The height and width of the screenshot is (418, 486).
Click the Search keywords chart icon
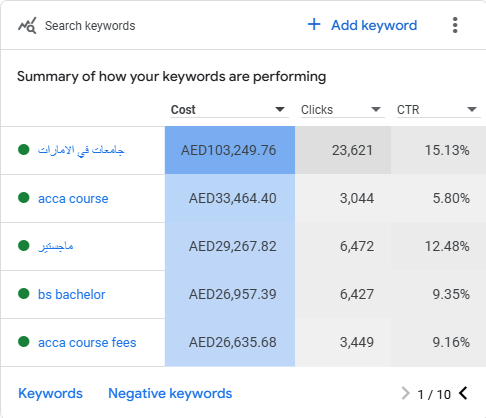[27, 26]
